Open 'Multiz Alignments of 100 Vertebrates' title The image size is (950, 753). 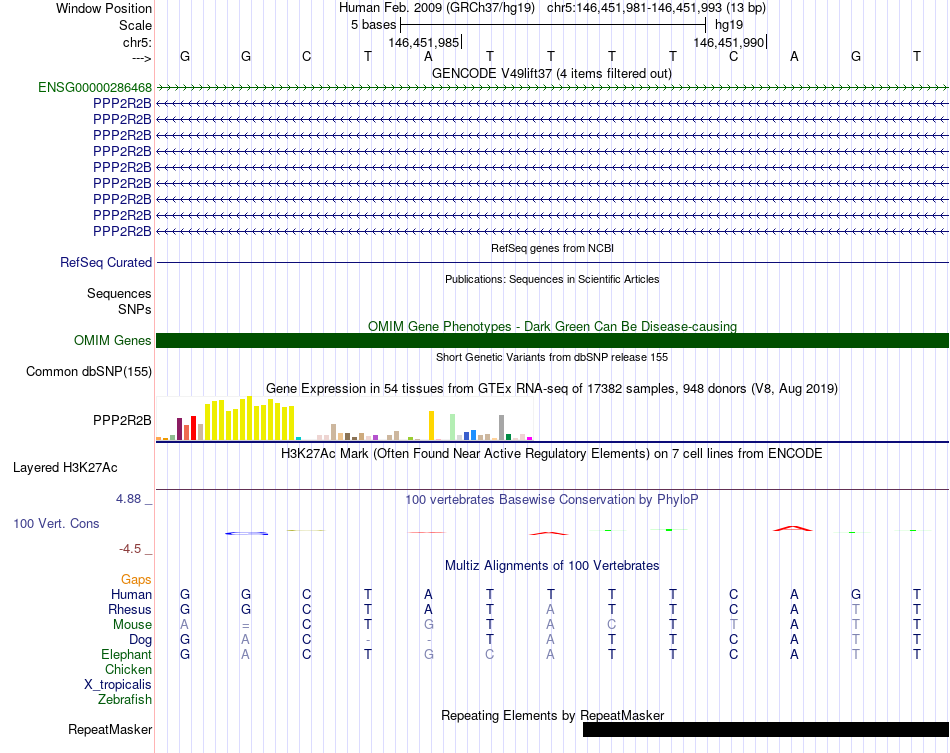pos(552,566)
